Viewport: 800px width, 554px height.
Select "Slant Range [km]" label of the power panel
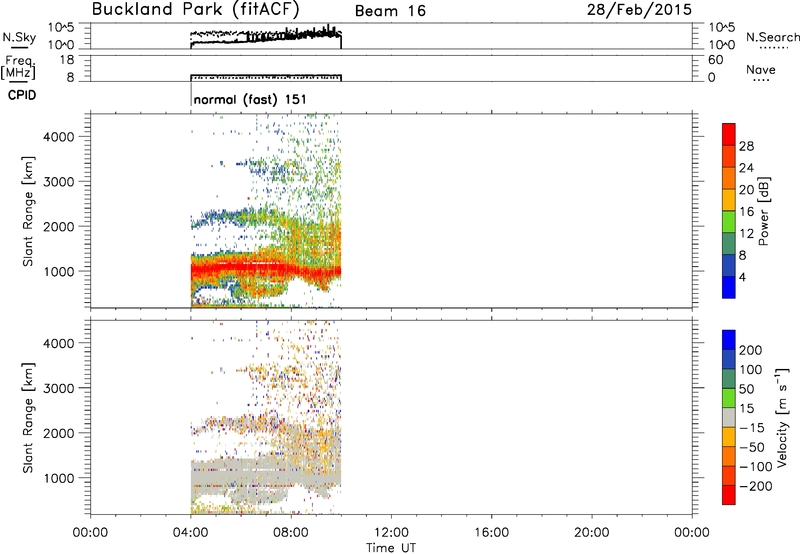coord(28,211)
